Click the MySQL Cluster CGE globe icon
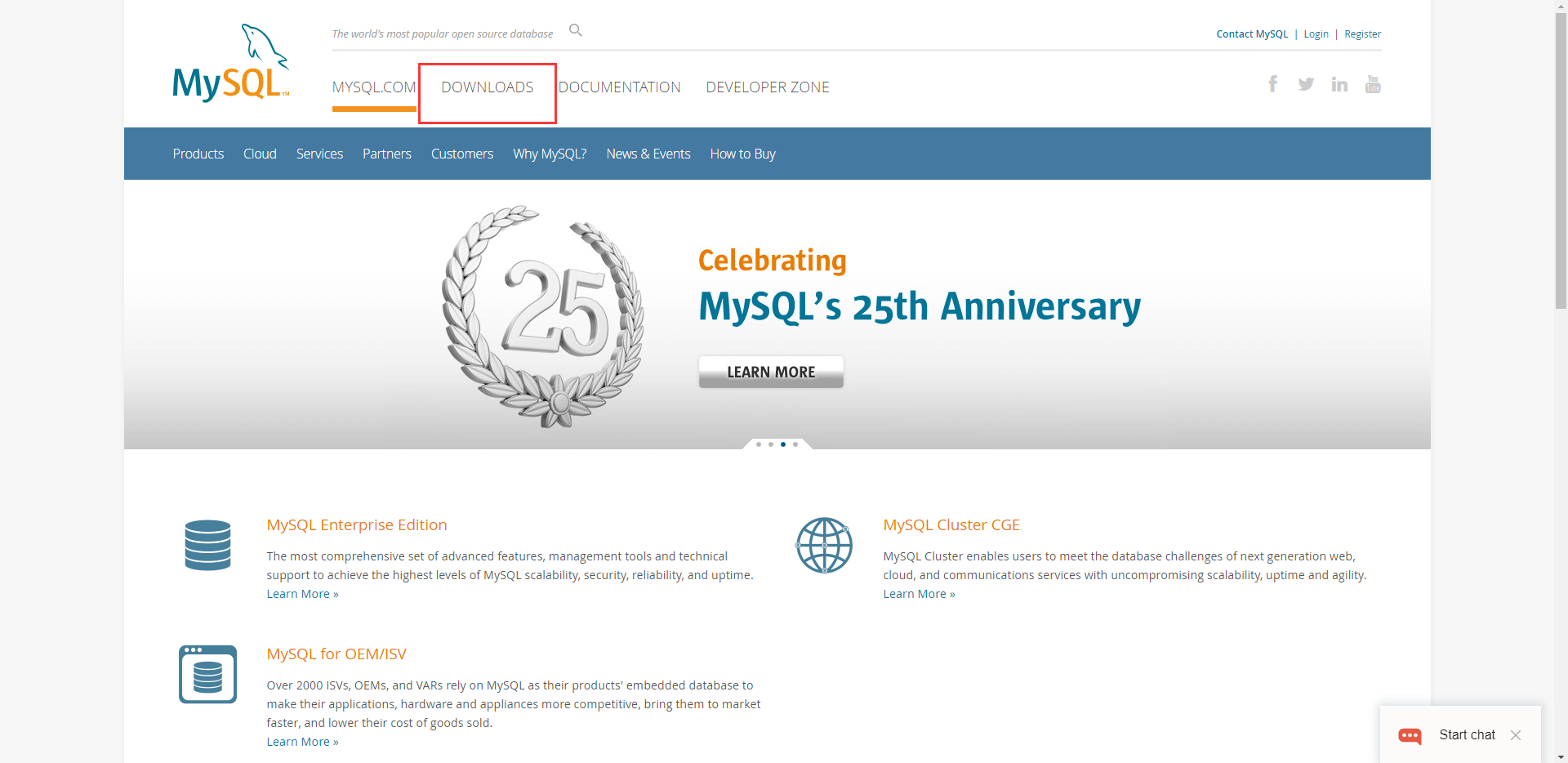 coord(824,545)
